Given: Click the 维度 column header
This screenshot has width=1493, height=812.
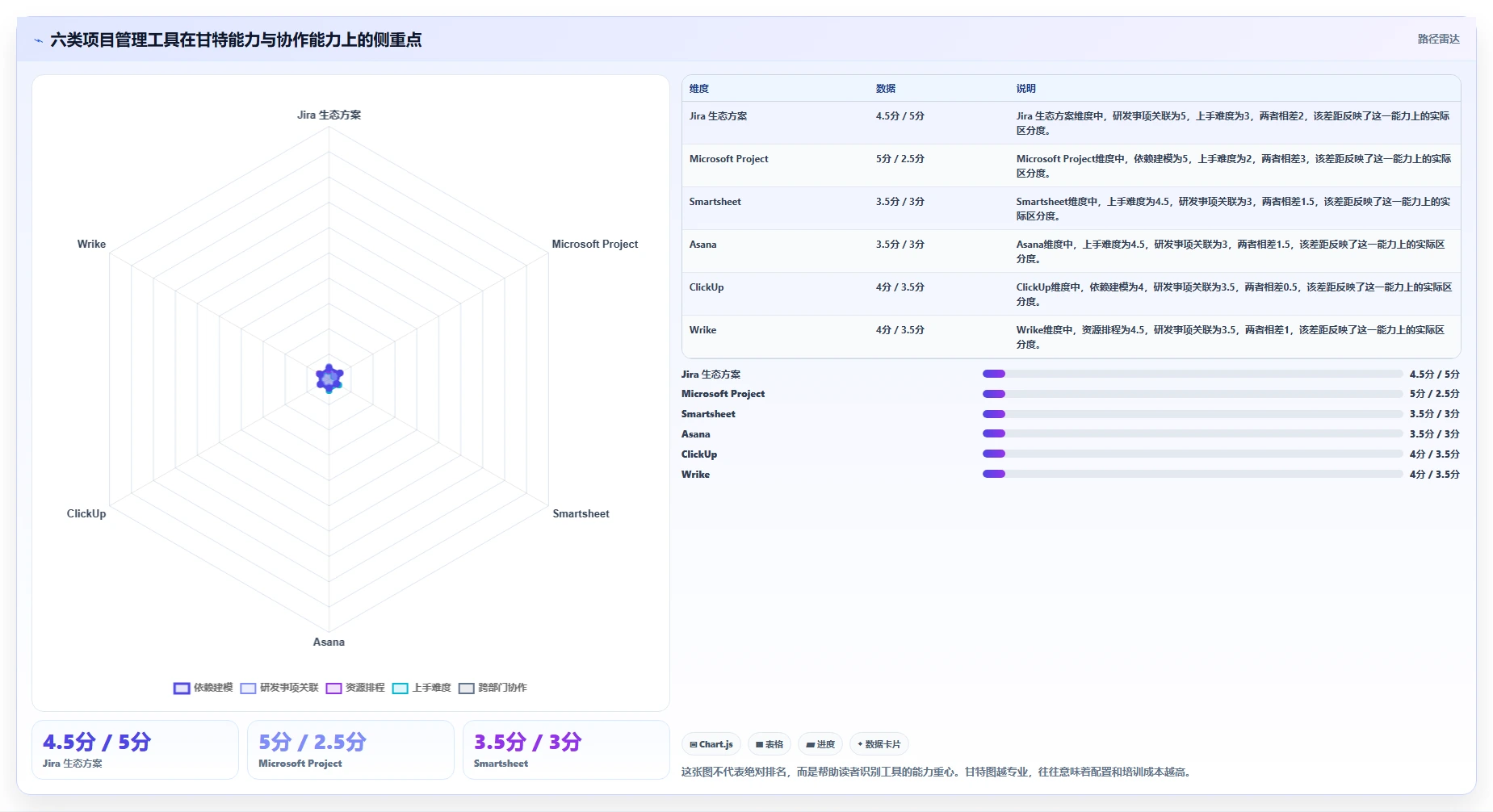Looking at the screenshot, I should pyautogui.click(x=699, y=89).
